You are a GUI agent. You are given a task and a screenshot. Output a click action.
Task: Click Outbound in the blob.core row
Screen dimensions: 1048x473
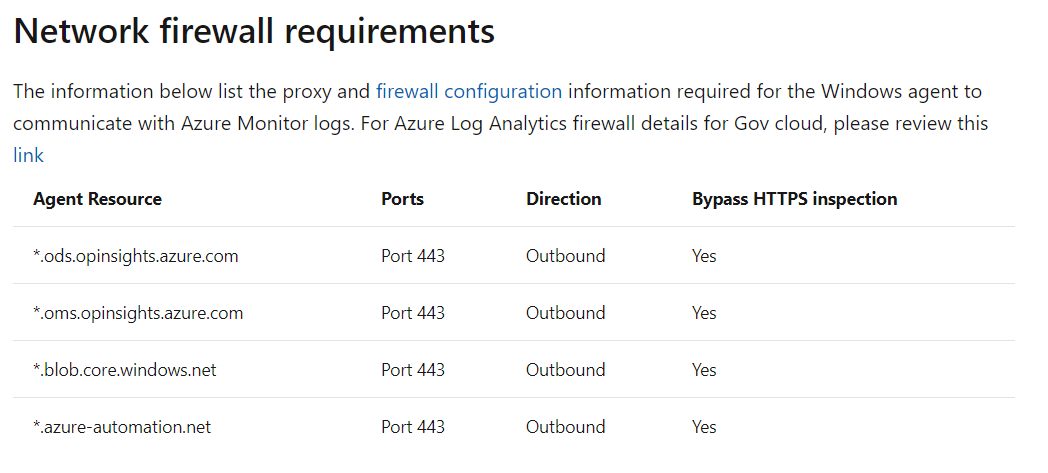click(x=565, y=369)
